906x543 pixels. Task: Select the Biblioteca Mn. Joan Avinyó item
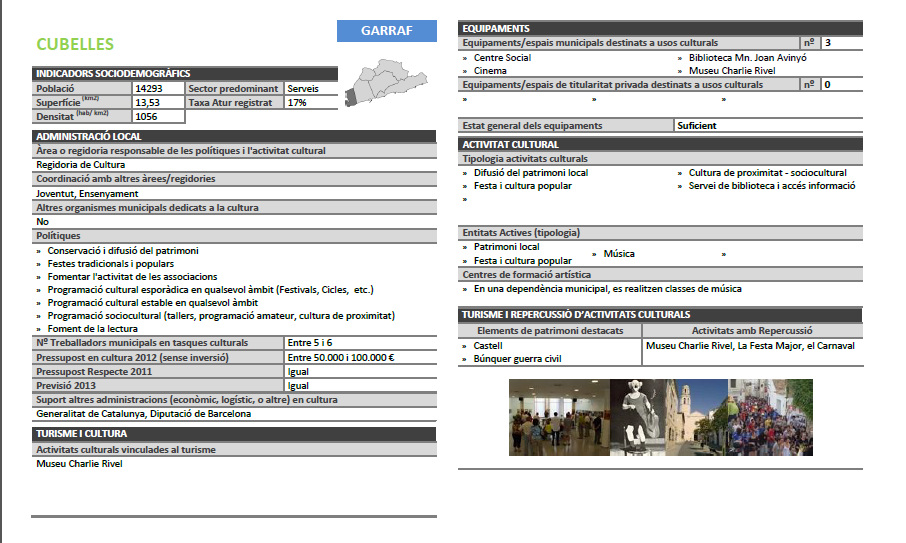pos(748,58)
